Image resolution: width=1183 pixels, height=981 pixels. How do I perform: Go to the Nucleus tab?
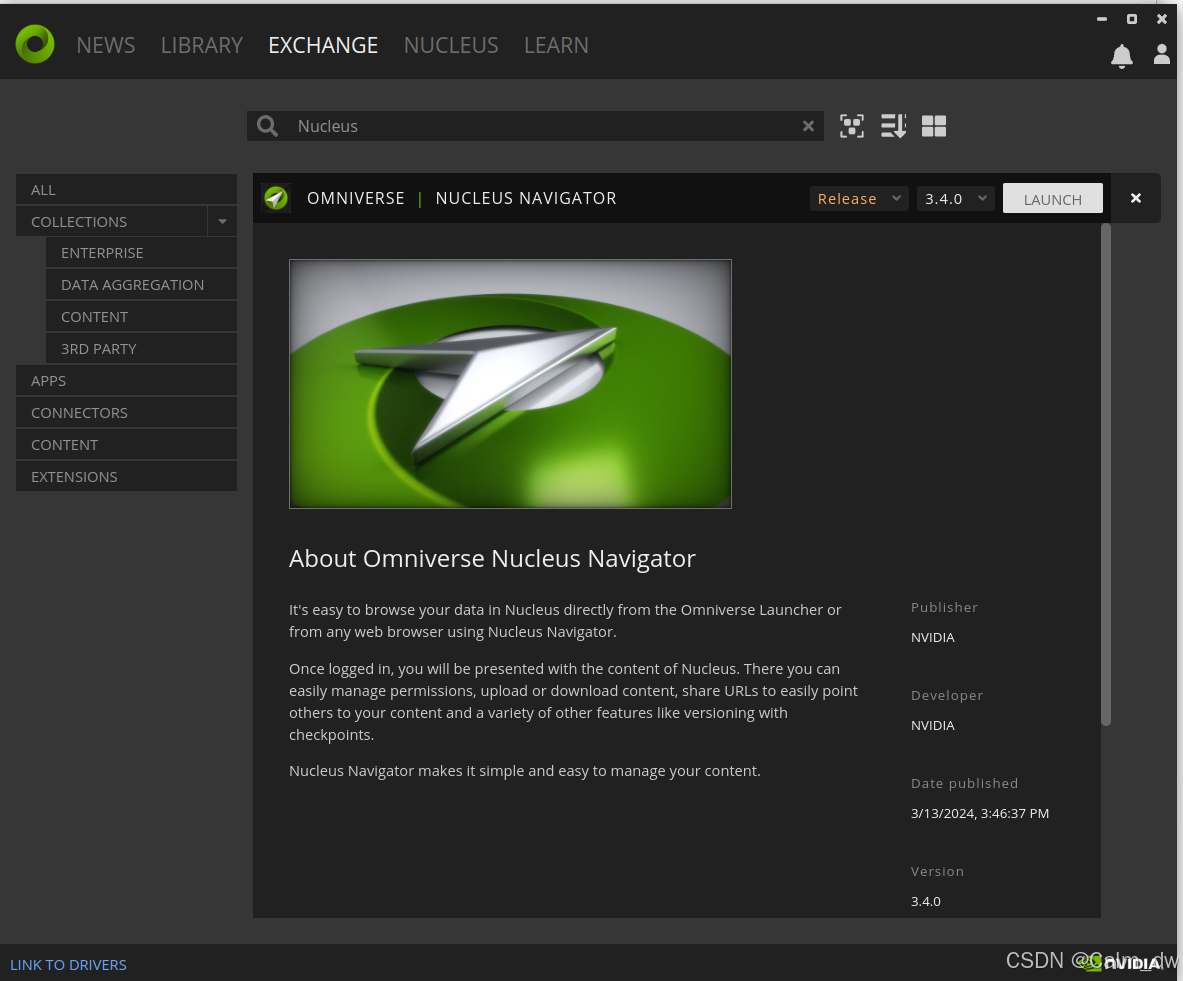click(x=451, y=45)
